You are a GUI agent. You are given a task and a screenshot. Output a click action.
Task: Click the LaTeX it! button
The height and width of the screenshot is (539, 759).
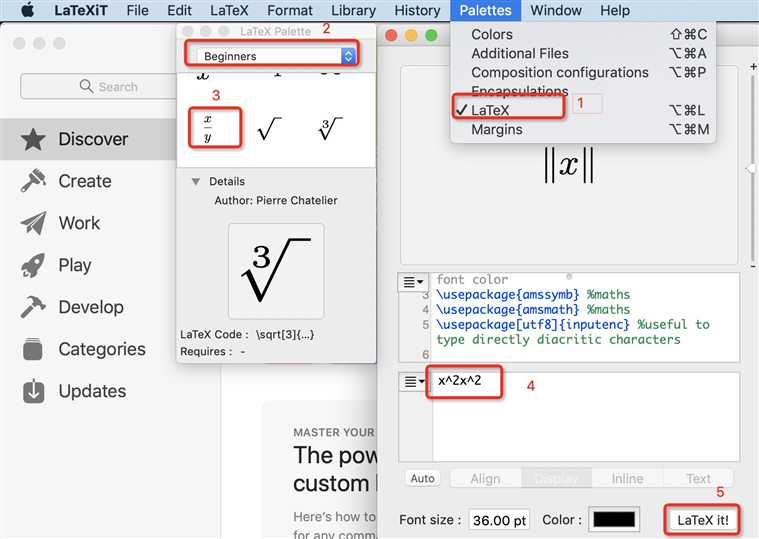[702, 520]
